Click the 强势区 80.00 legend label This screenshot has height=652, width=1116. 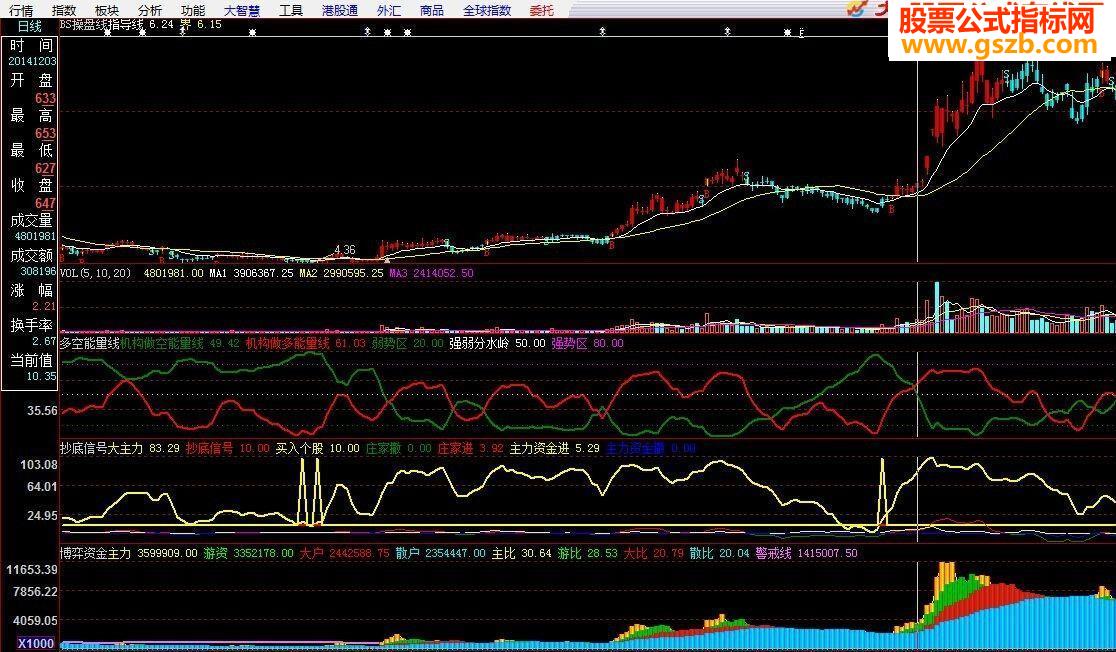(x=587, y=343)
